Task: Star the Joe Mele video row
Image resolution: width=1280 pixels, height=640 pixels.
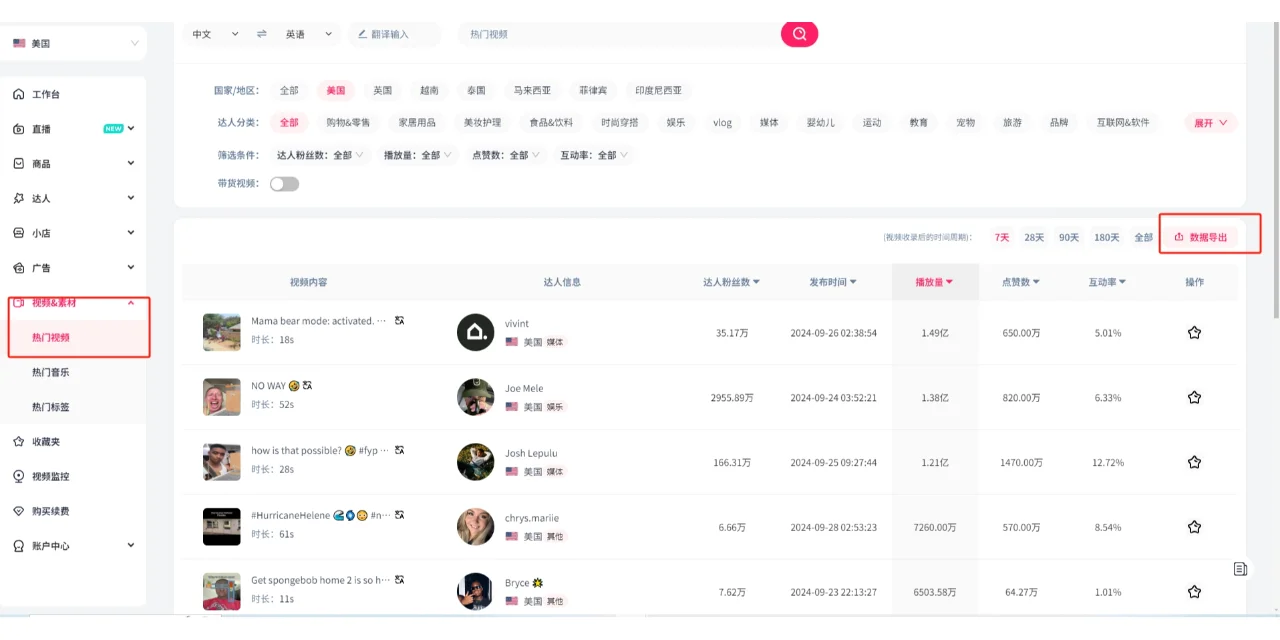Action: (1194, 397)
